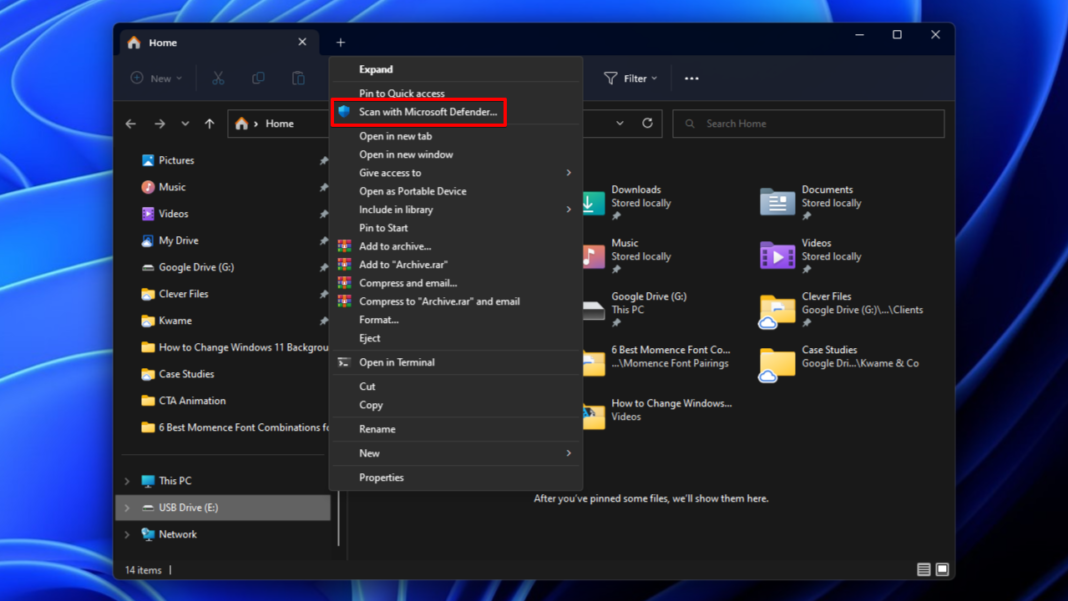Choose Open in Terminal from the menu
The image size is (1068, 601).
click(x=399, y=362)
